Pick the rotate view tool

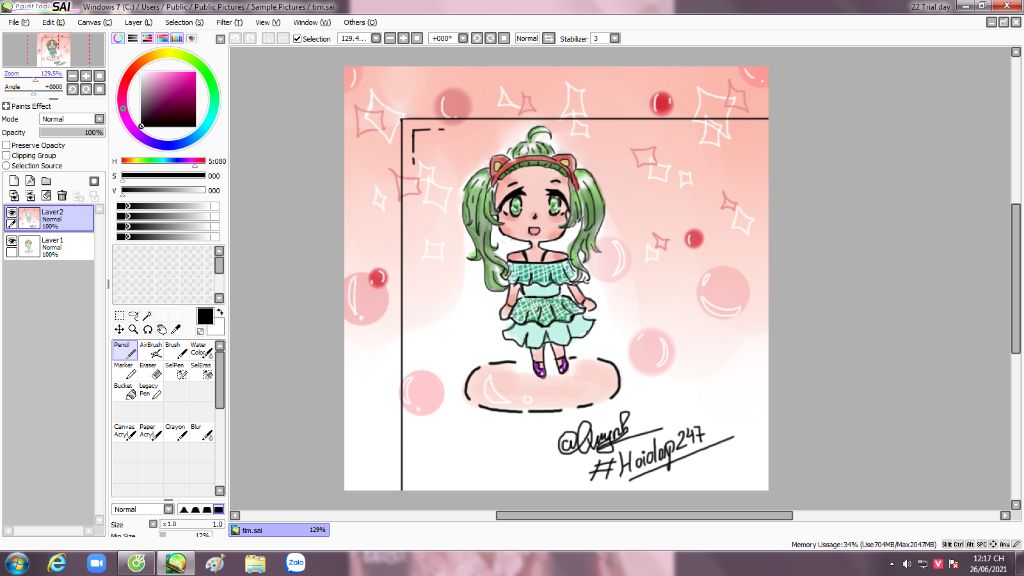pyautogui.click(x=148, y=329)
